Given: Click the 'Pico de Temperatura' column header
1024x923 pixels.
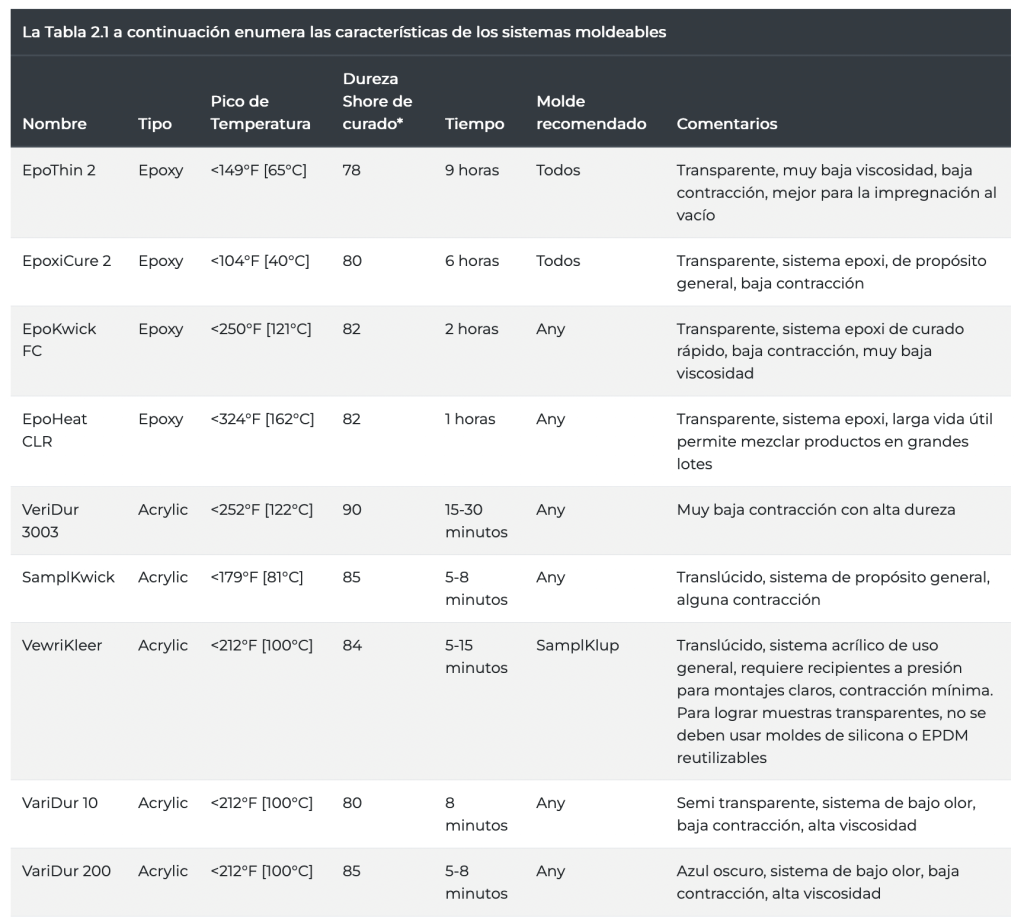Looking at the screenshot, I should (261, 112).
